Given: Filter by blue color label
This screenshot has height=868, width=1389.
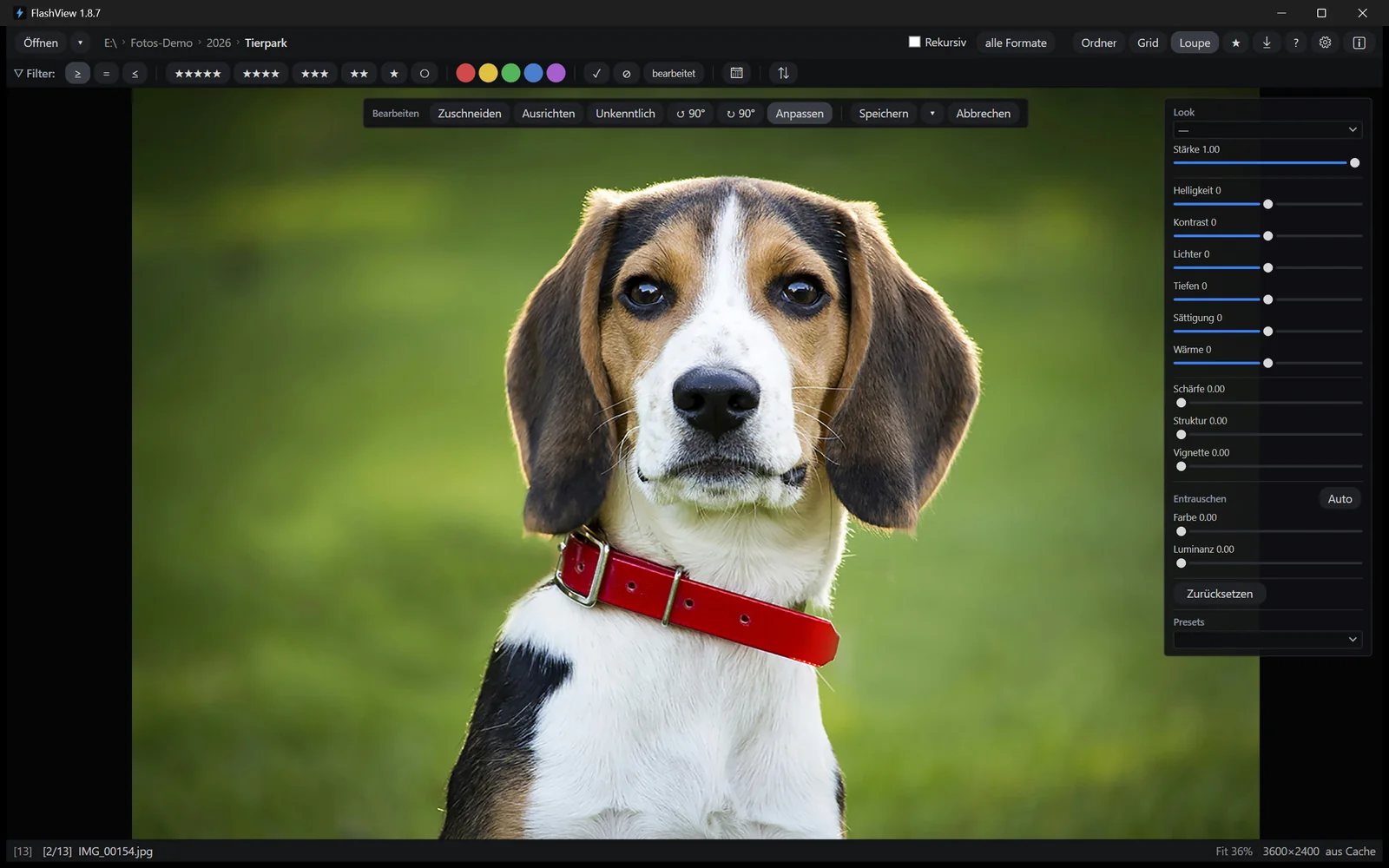Looking at the screenshot, I should pyautogui.click(x=533, y=74).
